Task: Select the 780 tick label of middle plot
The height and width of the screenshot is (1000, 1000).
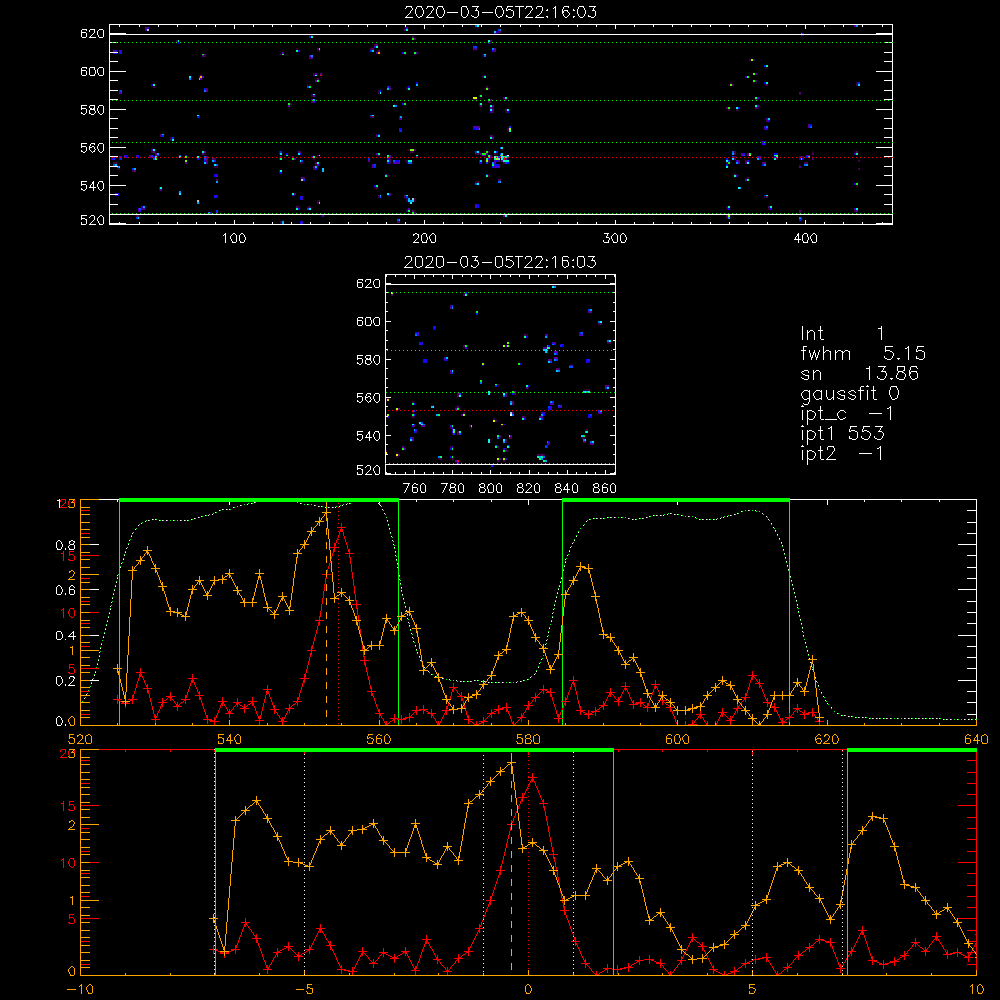Action: 453,489
